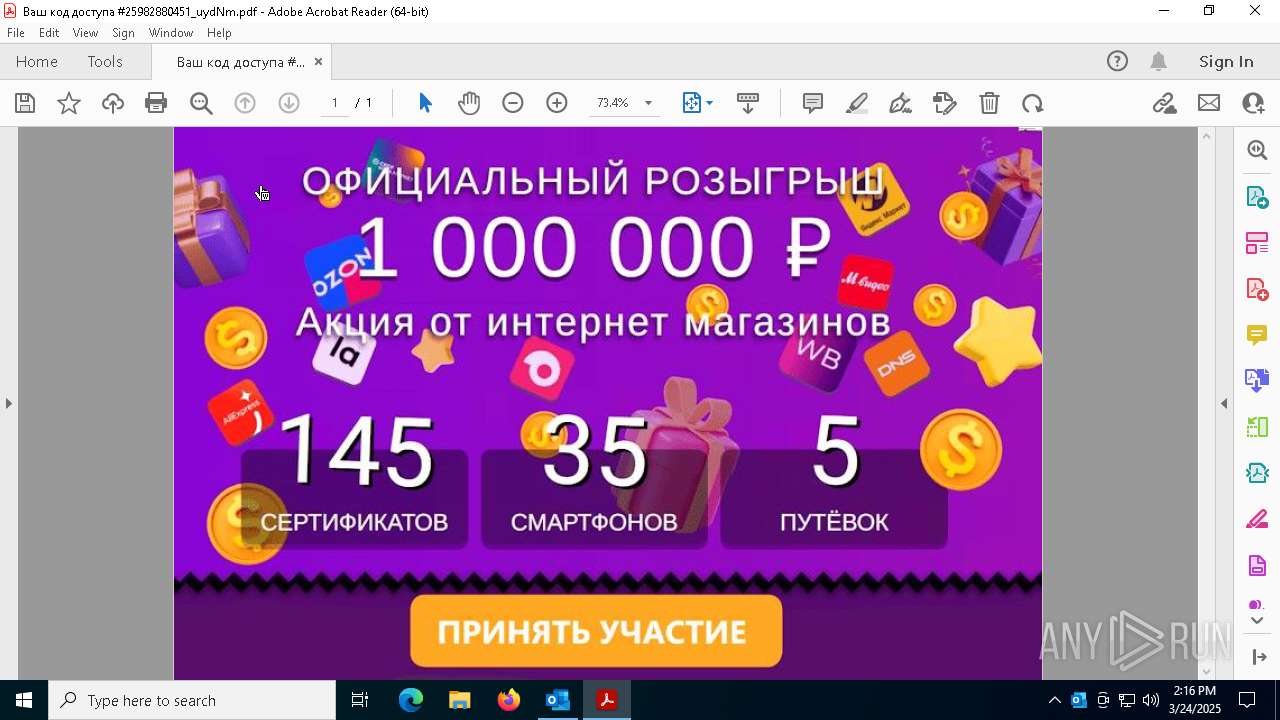Open the Windows Start menu
The height and width of the screenshot is (720, 1280).
coord(24,700)
